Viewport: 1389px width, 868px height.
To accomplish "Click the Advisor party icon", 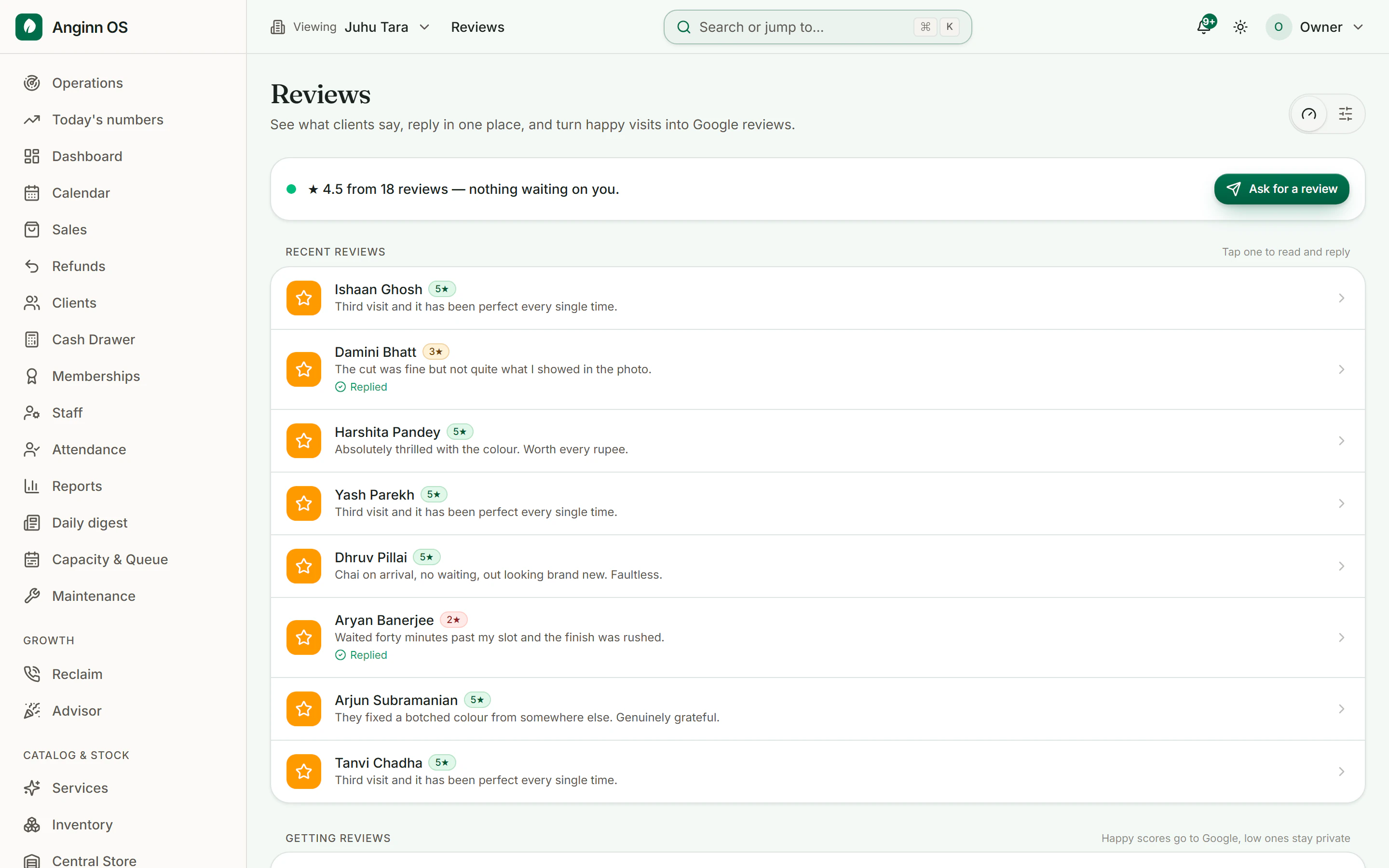I will pos(32,711).
